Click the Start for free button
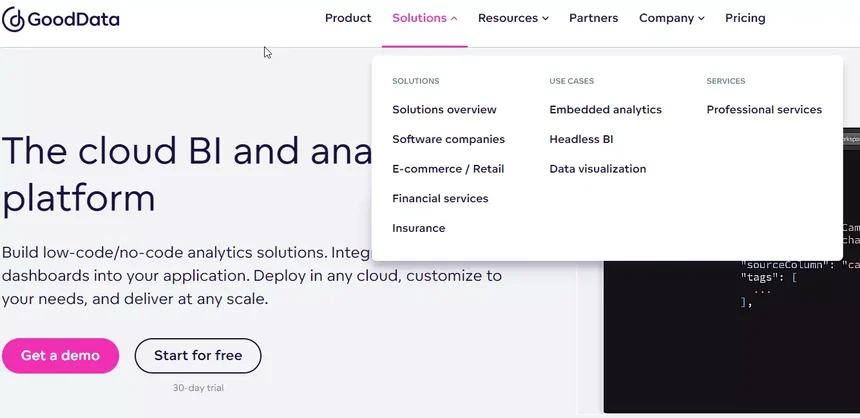860x418 pixels. tap(198, 355)
